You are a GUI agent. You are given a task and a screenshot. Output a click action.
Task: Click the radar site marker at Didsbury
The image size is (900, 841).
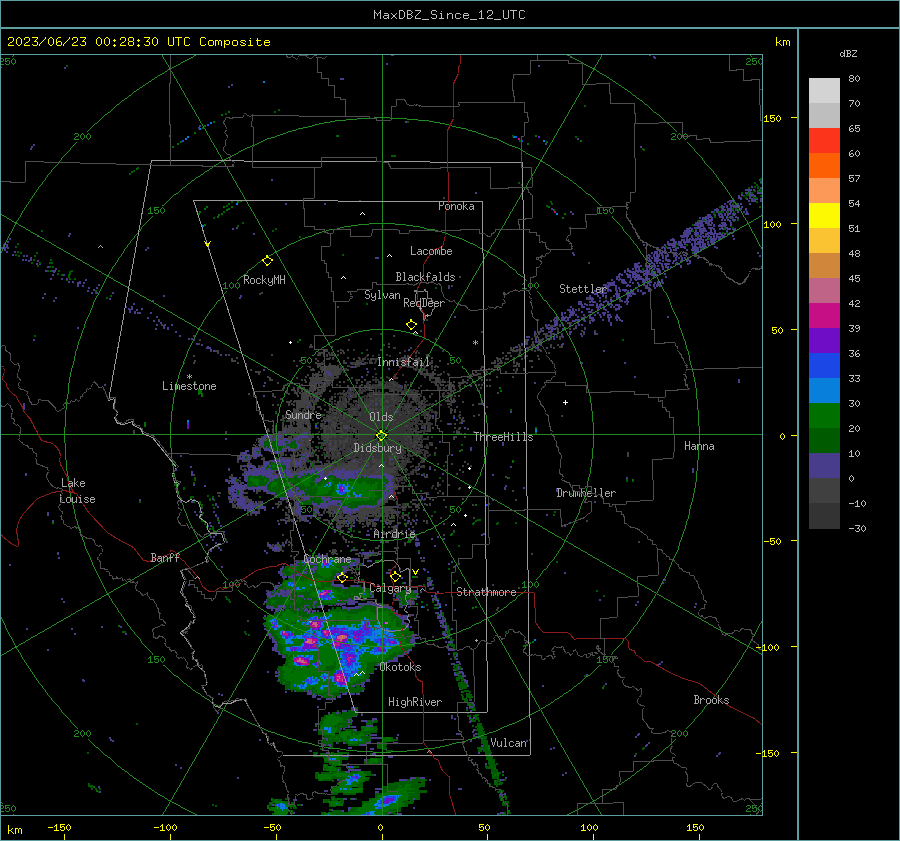(382, 435)
